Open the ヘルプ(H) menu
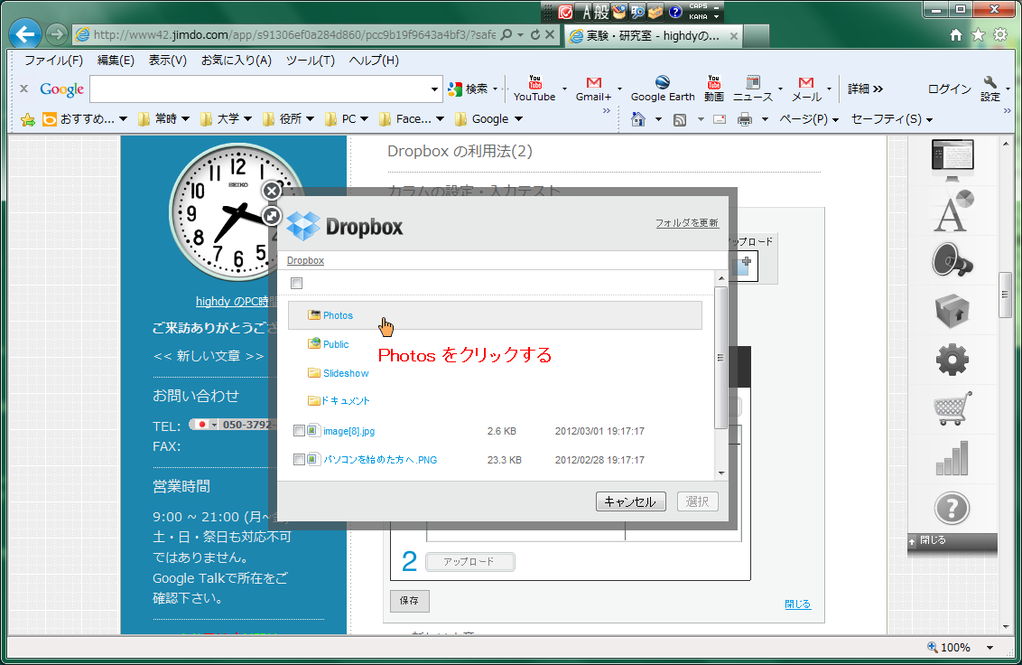1022x665 pixels. pos(373,61)
